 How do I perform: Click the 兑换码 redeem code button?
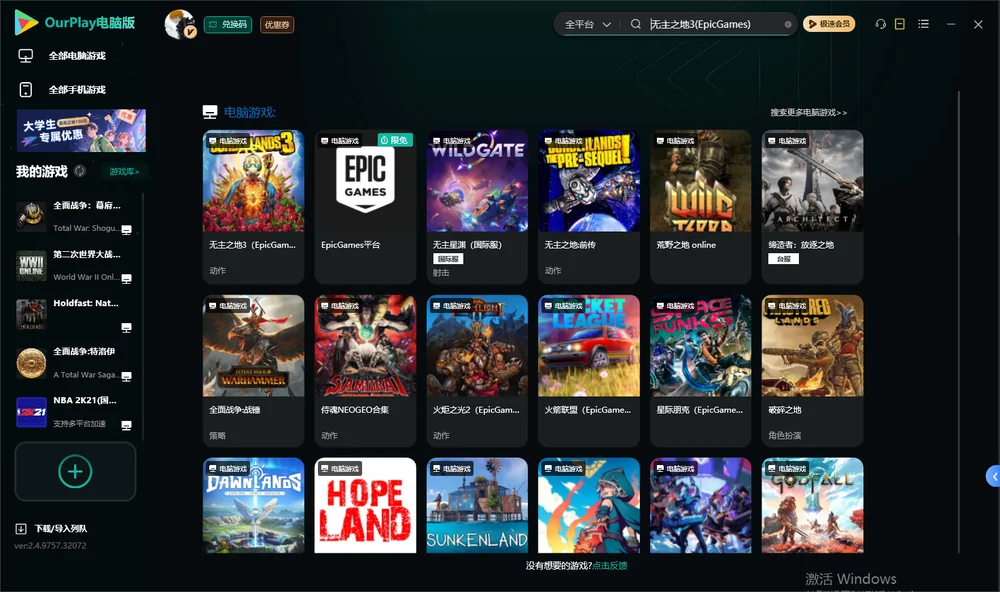(x=228, y=24)
